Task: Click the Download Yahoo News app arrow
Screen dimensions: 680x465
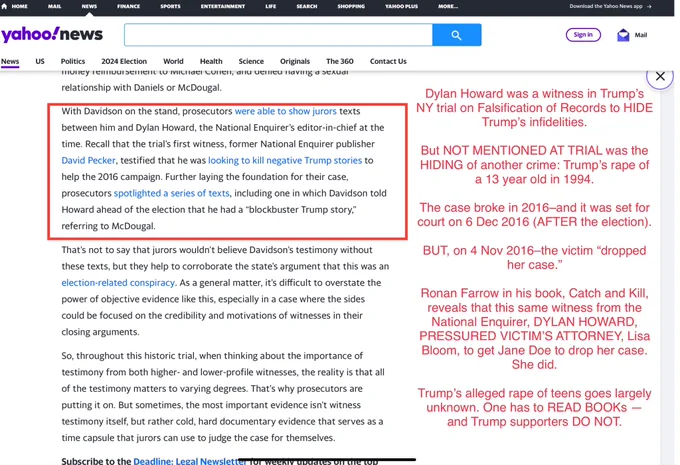Action: click(x=649, y=6)
